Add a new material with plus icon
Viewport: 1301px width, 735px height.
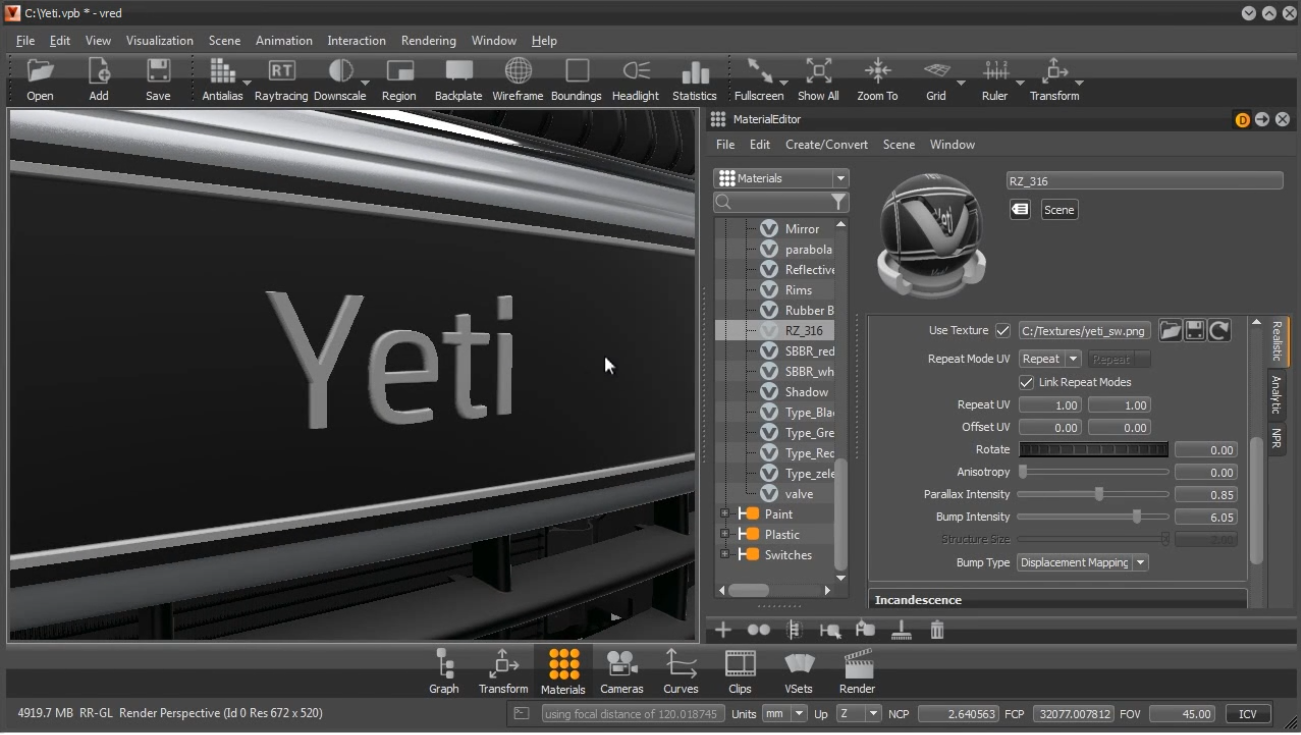coord(723,630)
